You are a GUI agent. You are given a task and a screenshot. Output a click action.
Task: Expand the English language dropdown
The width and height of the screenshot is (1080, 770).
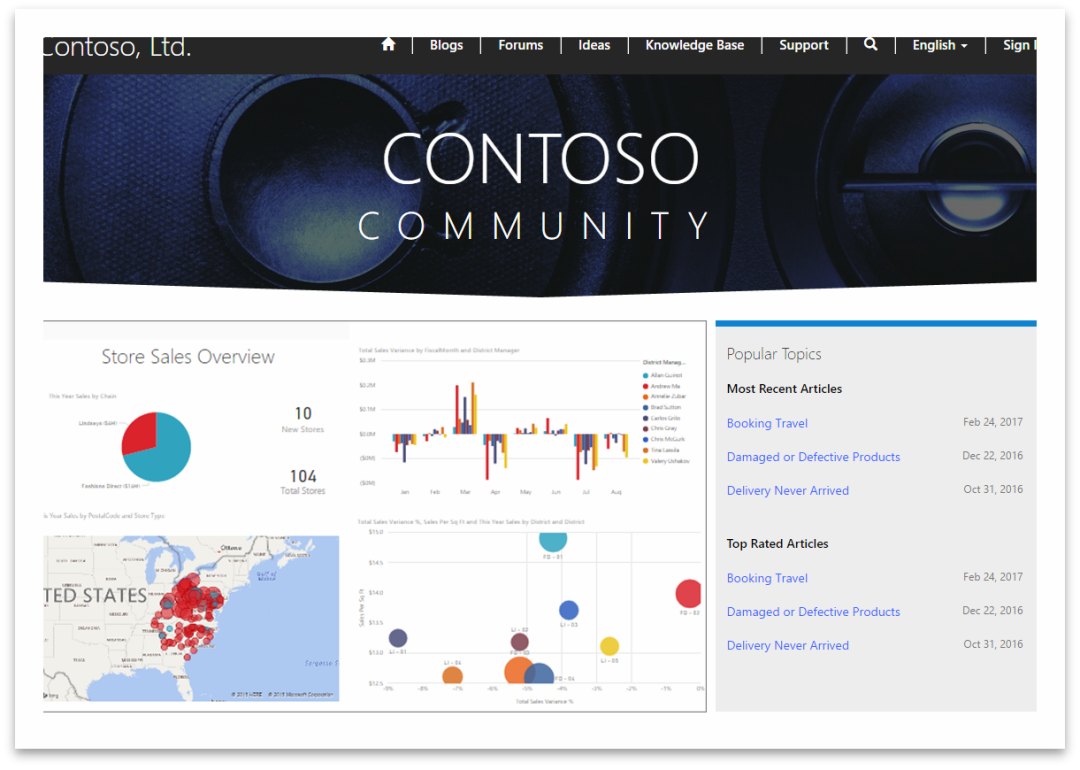click(940, 45)
